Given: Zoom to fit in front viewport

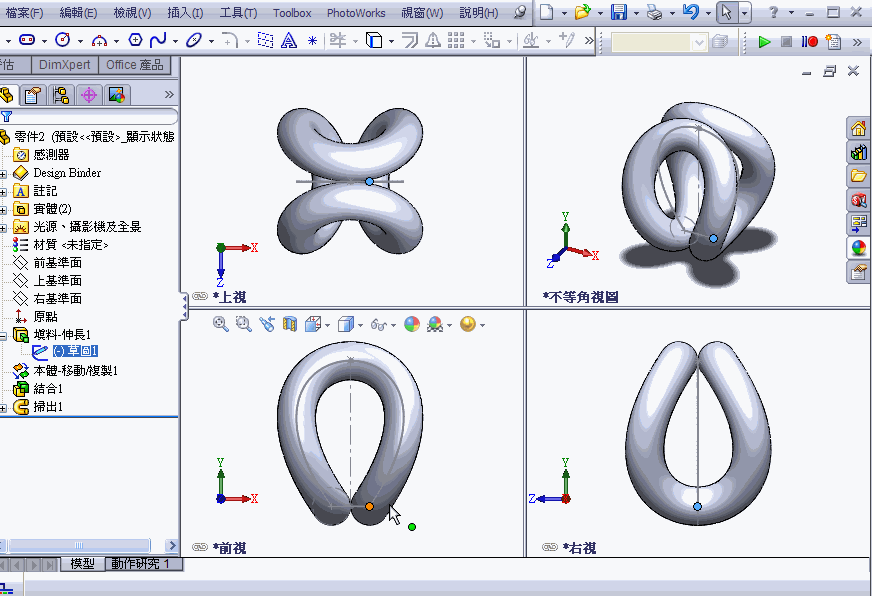Looking at the screenshot, I should pos(221,324).
